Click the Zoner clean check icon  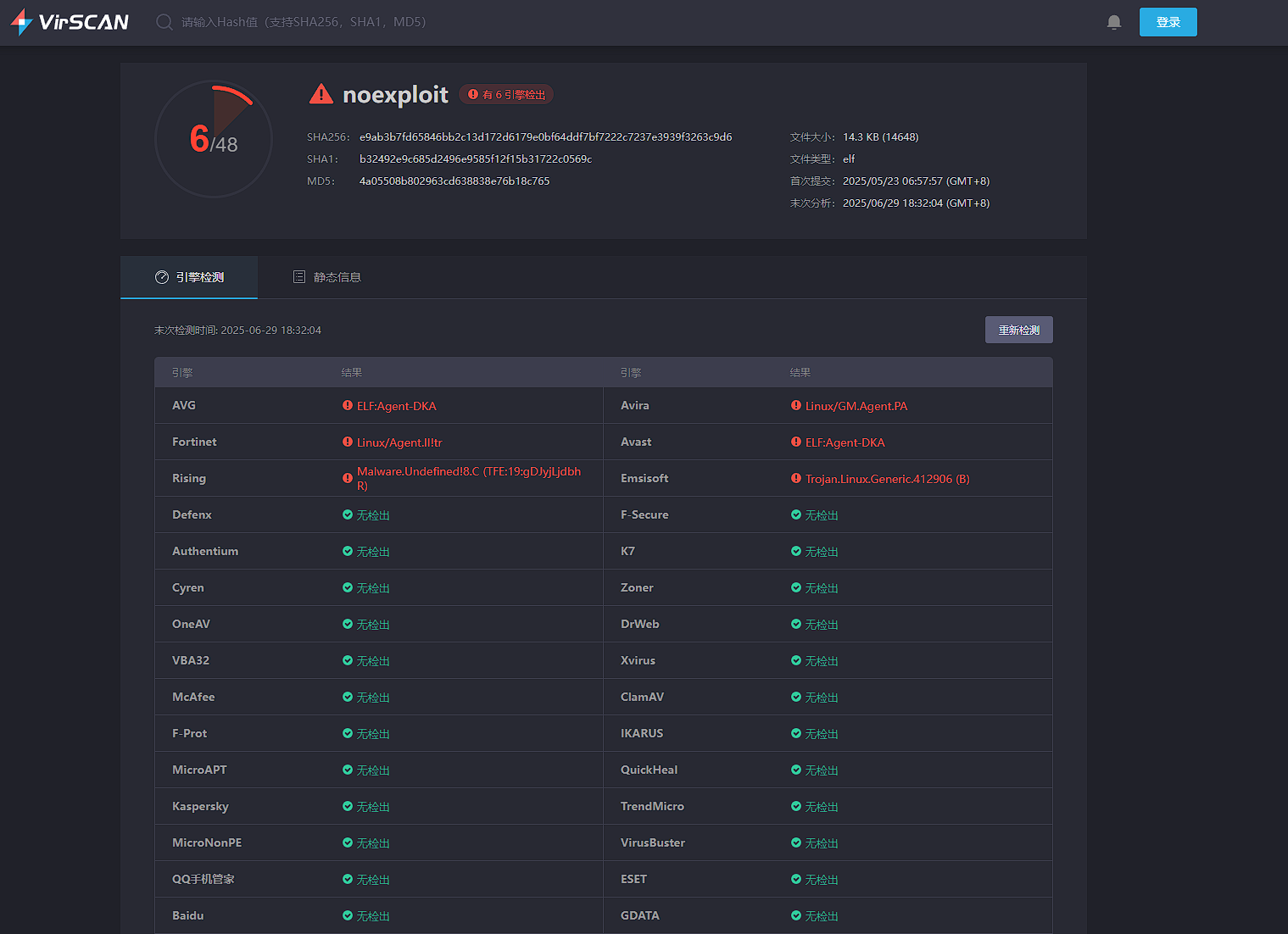(x=796, y=588)
